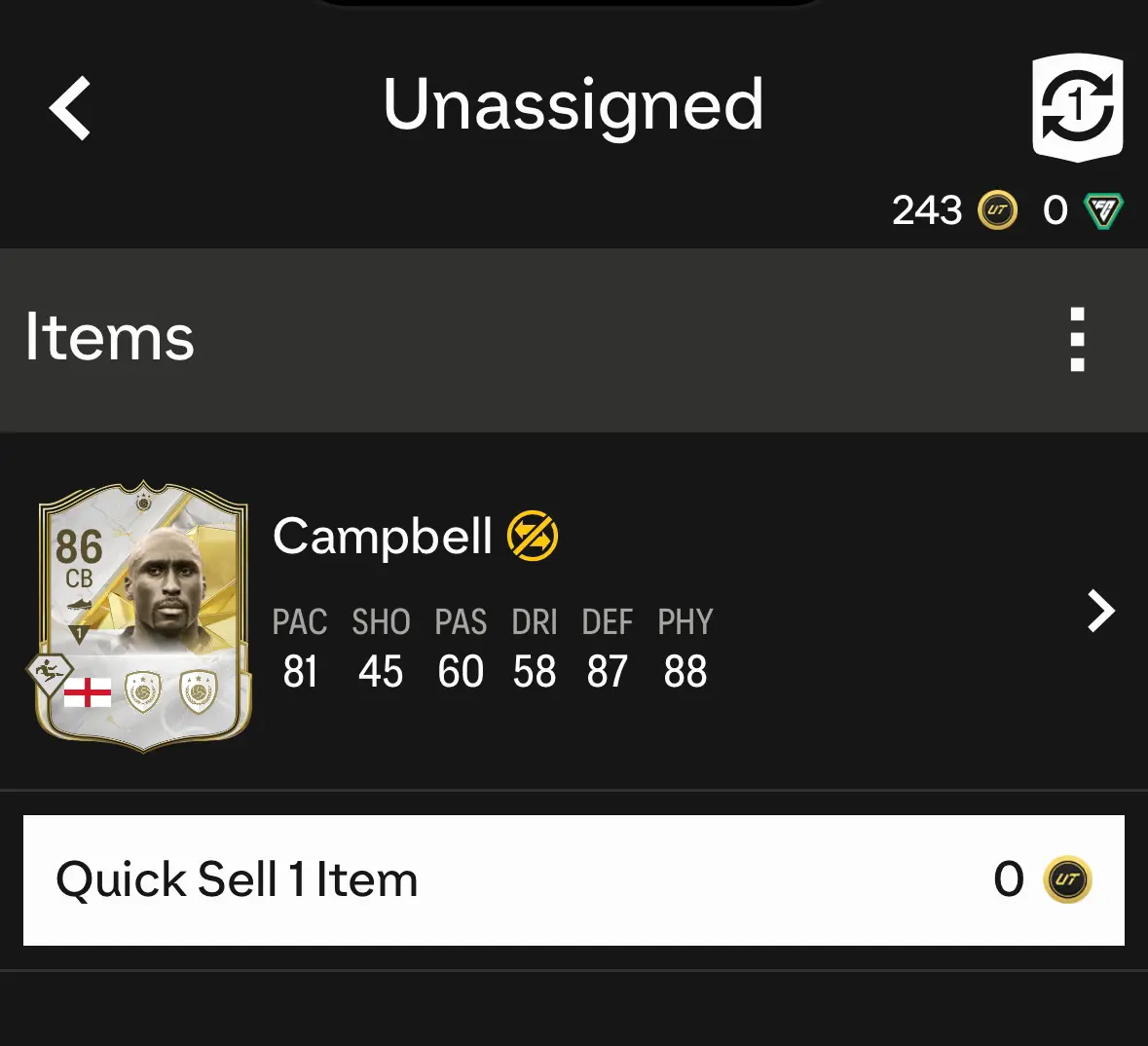Tap the DEF 87 stat

point(608,650)
